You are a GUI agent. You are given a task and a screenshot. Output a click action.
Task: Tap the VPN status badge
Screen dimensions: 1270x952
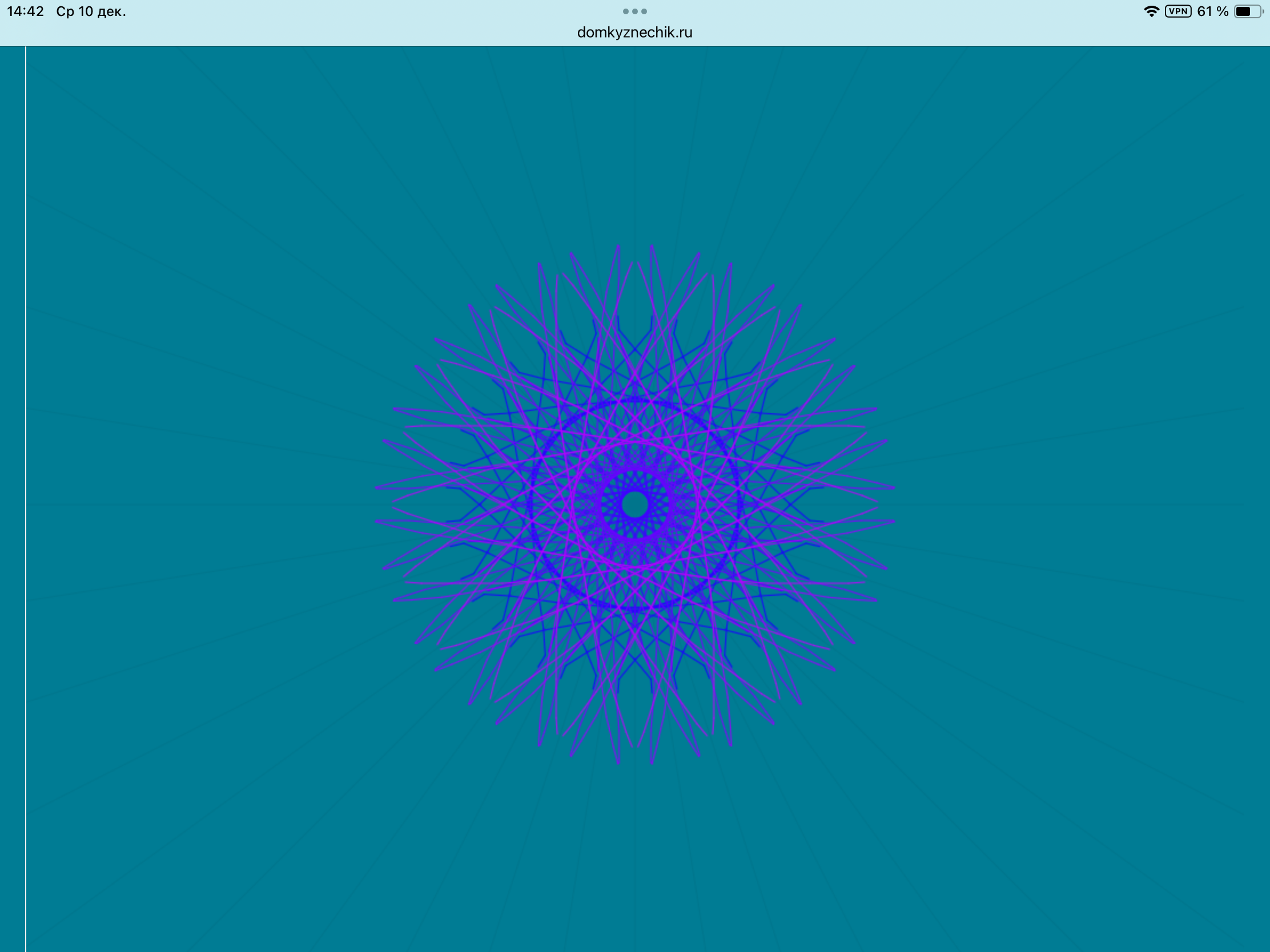(1178, 11)
